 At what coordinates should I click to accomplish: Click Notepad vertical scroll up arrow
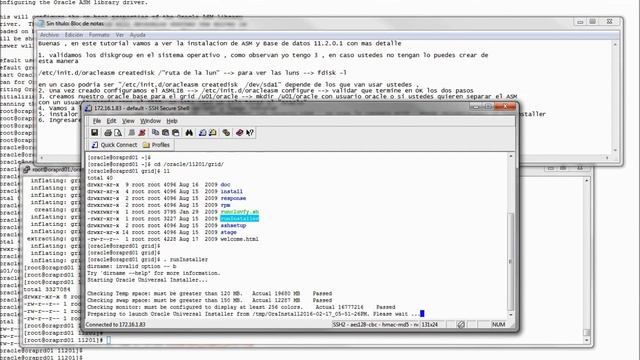coord(616,44)
